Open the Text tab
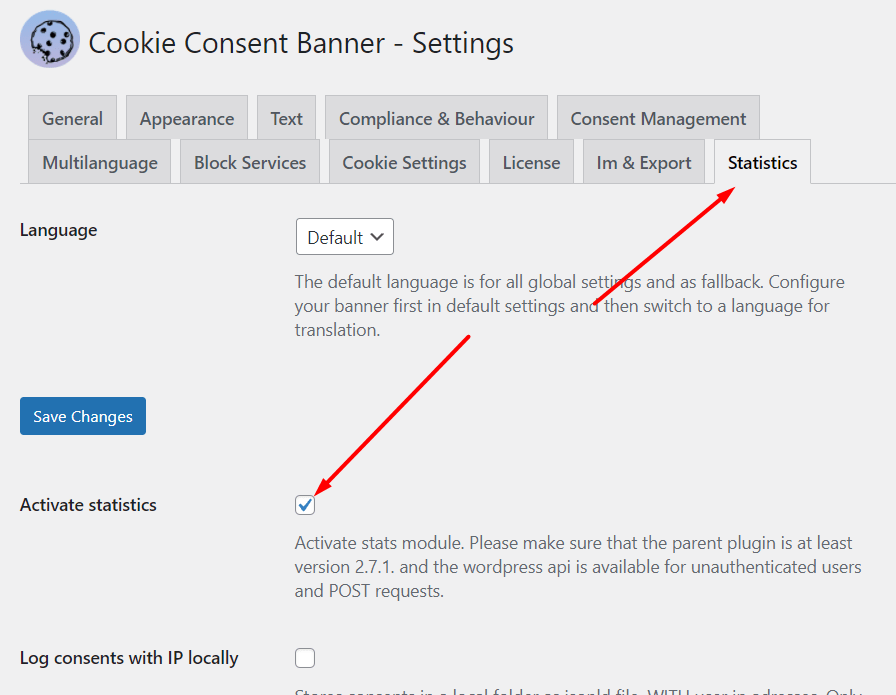The width and height of the screenshot is (896, 695). [x=286, y=118]
